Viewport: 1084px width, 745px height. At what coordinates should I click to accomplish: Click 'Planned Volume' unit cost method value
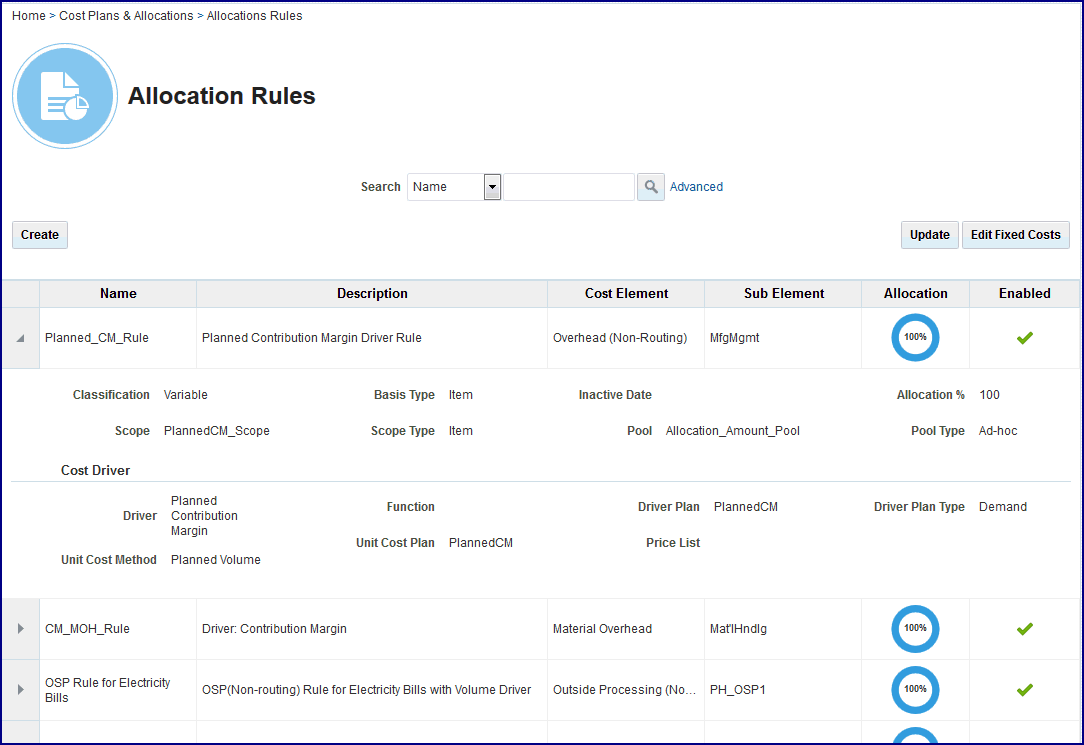pos(216,560)
